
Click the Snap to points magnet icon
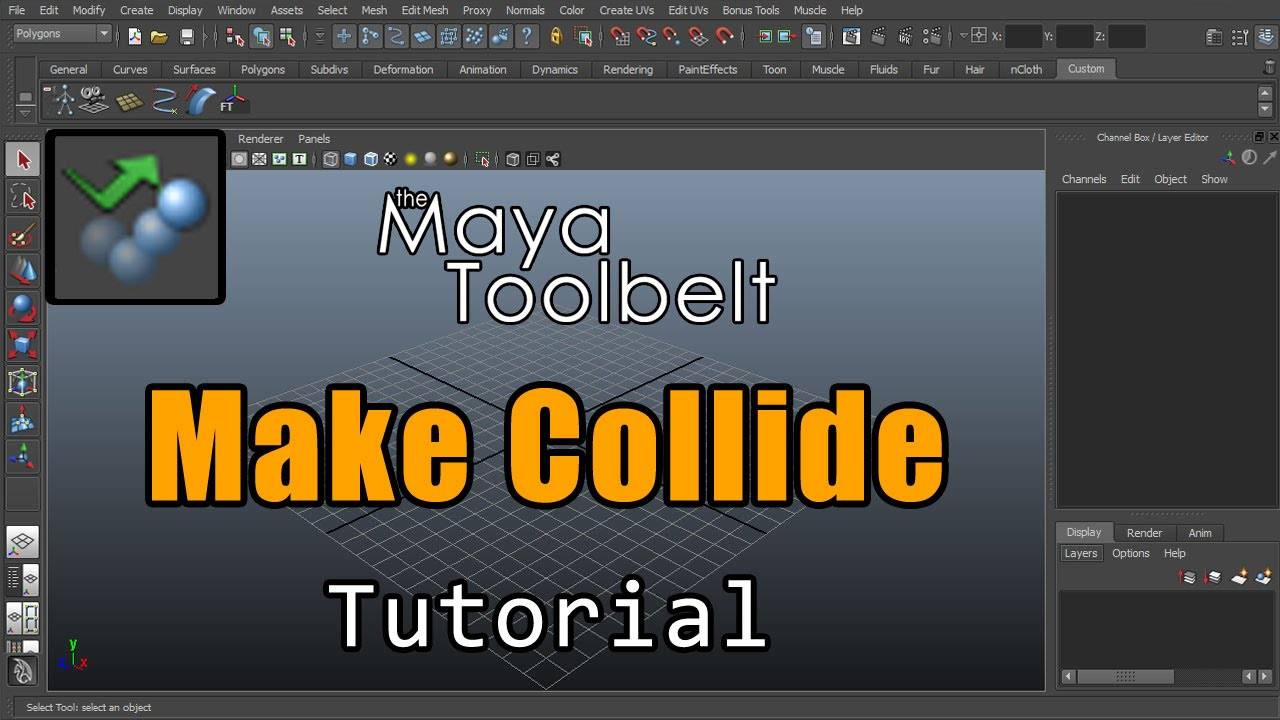click(x=672, y=36)
